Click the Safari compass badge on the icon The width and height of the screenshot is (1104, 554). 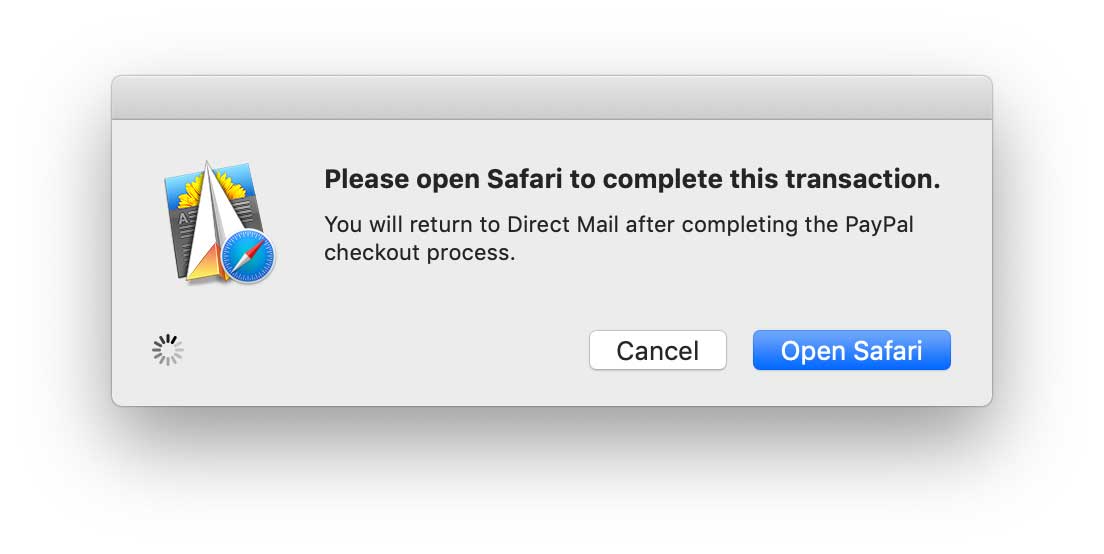tap(247, 255)
